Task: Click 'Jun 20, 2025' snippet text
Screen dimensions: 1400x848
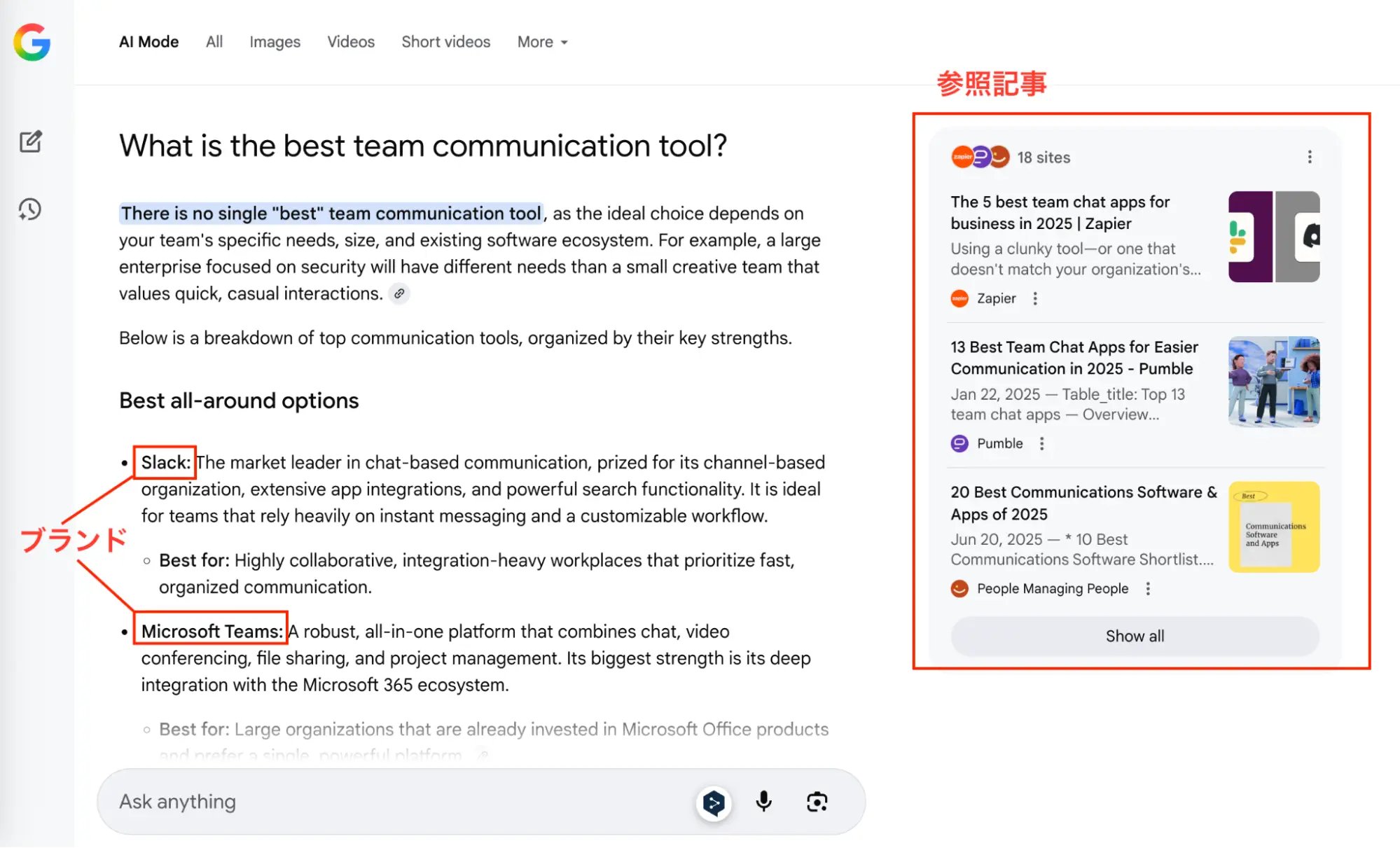Action: coord(1081,549)
